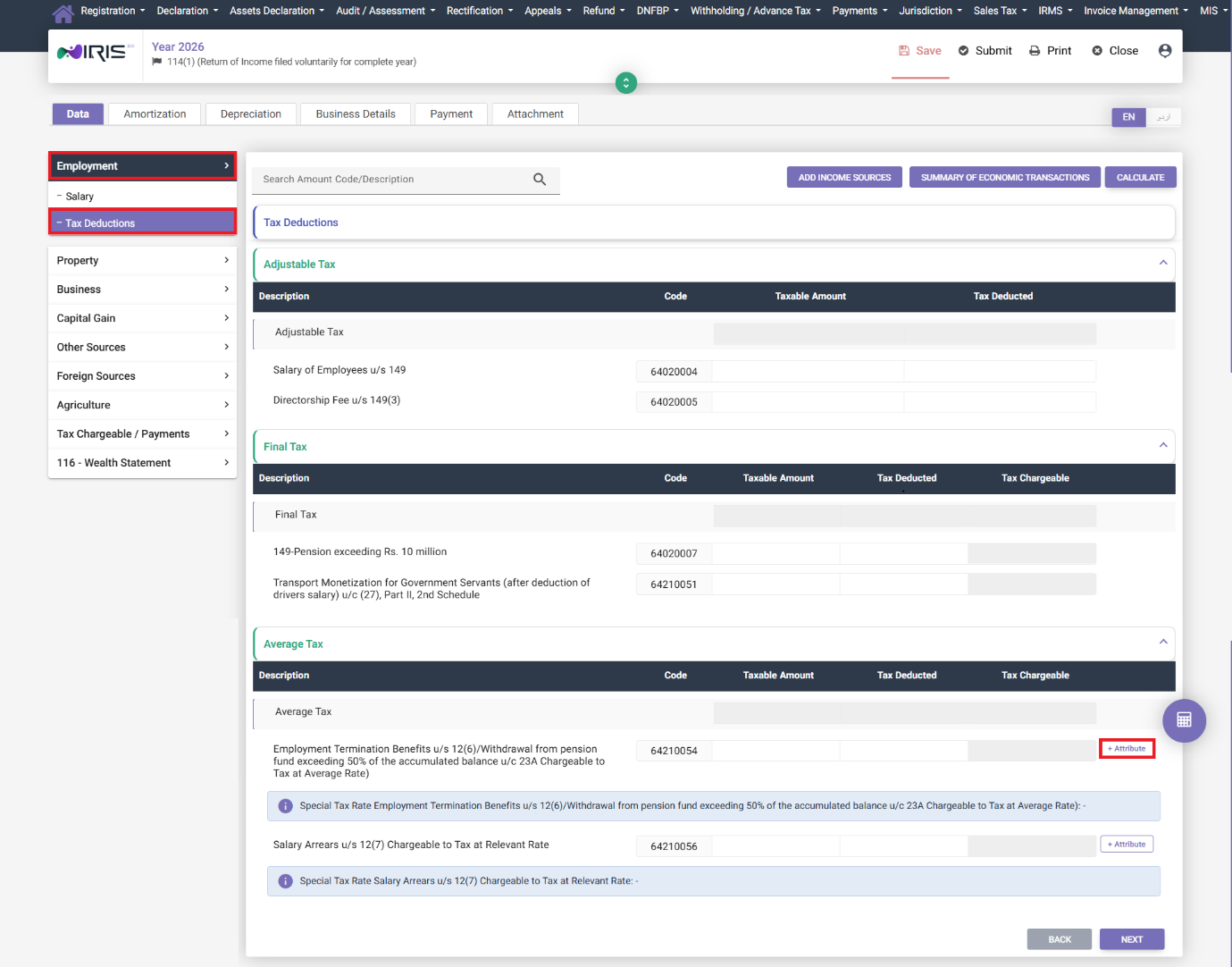Open the Jurisdiction menu
This screenshot has width=1232, height=967.
pos(931,11)
